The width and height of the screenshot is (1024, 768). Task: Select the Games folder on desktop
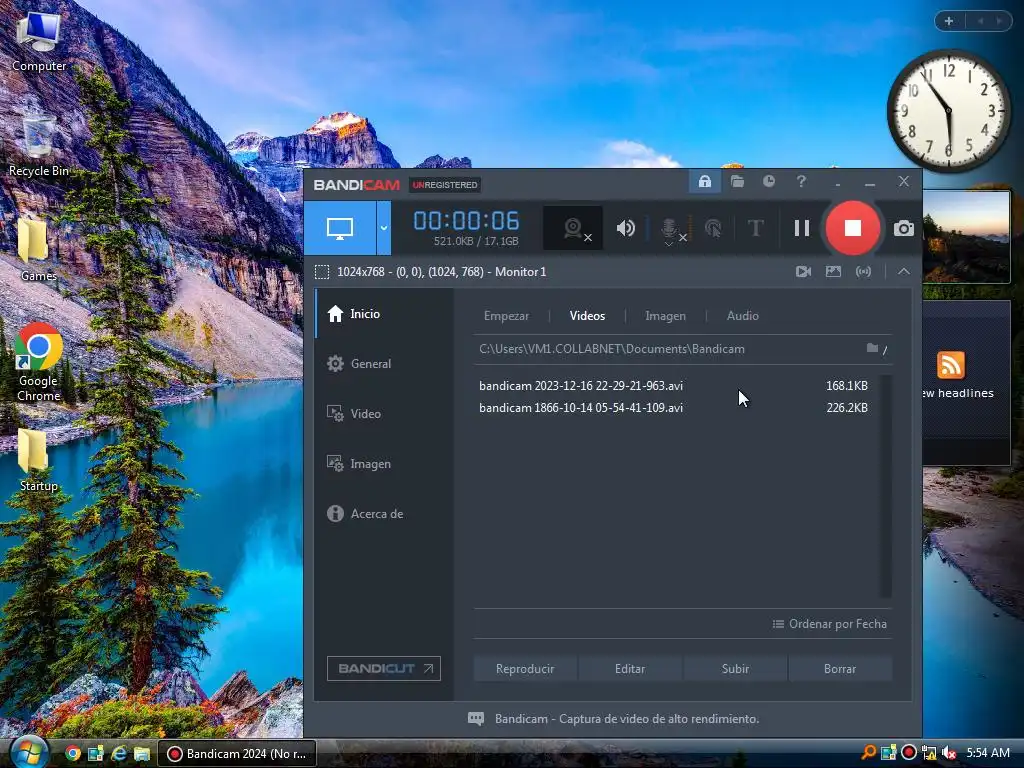[x=37, y=250]
